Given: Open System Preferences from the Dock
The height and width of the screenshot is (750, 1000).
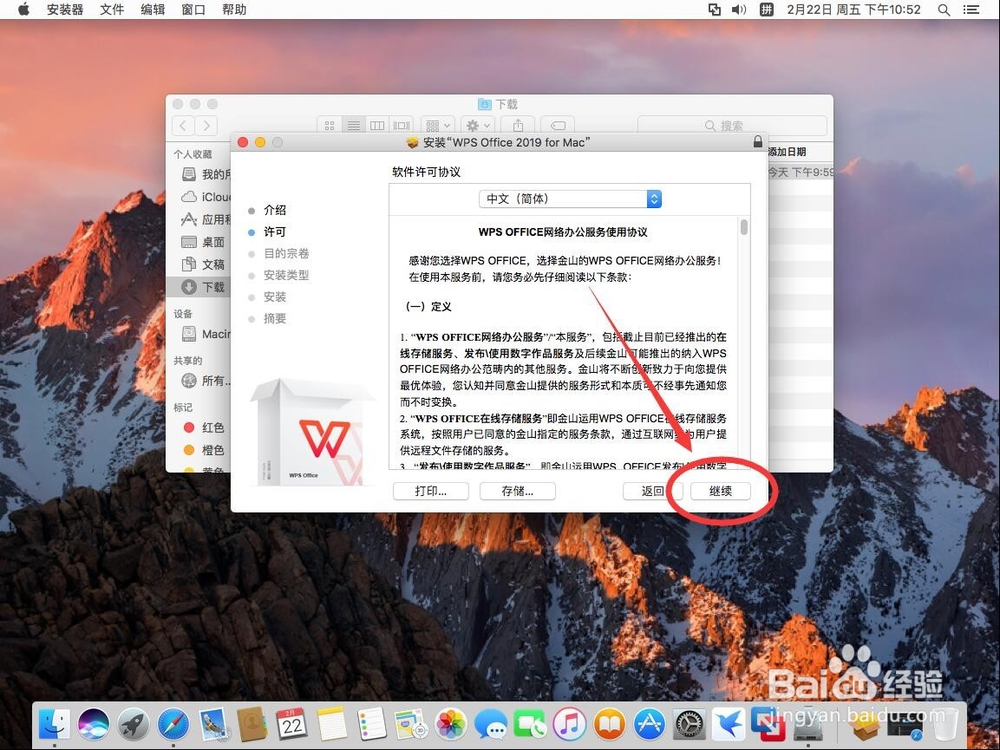Looking at the screenshot, I should click(x=689, y=724).
